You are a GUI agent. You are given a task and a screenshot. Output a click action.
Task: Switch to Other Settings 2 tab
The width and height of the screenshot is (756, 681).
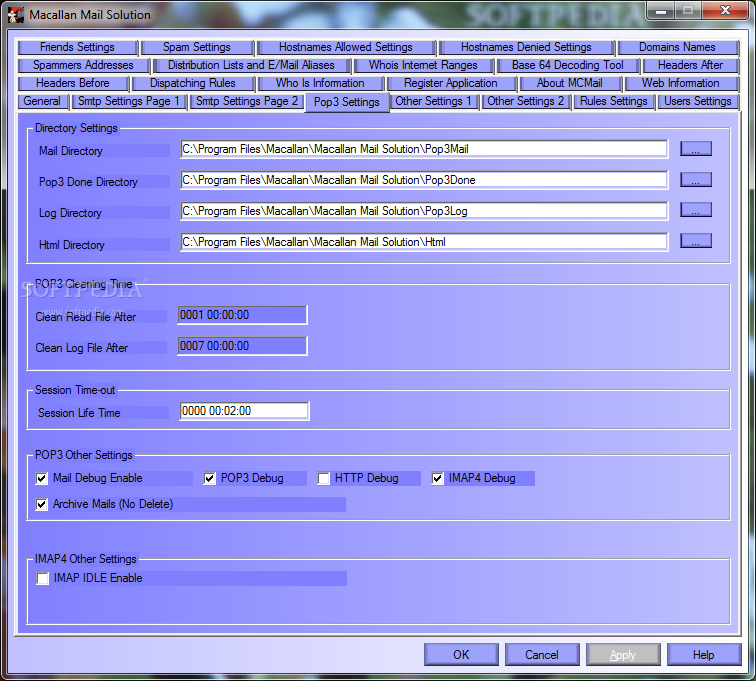click(526, 101)
